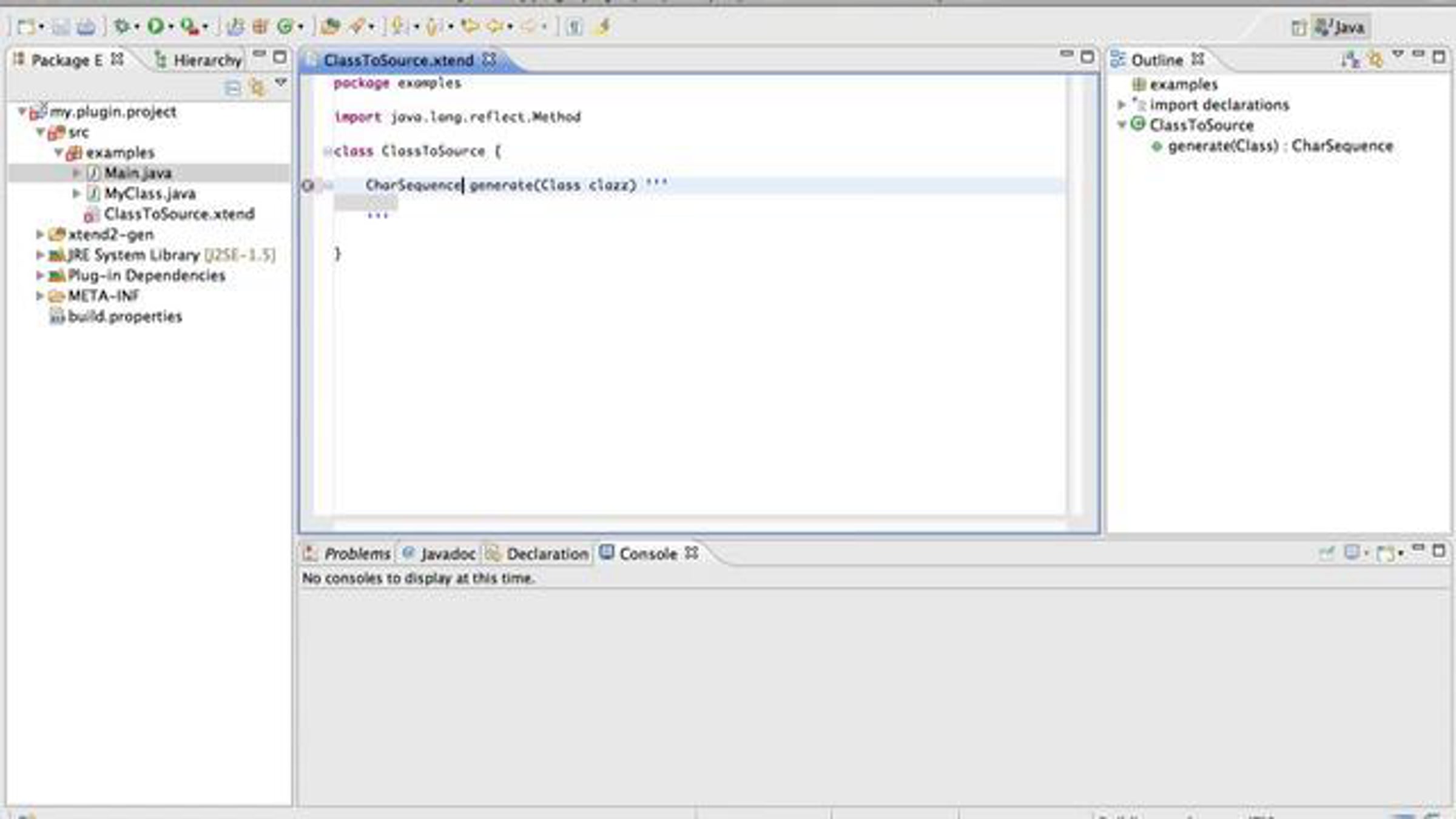Run the program with the green play icon
Screen dimensions: 1456x819
155,27
